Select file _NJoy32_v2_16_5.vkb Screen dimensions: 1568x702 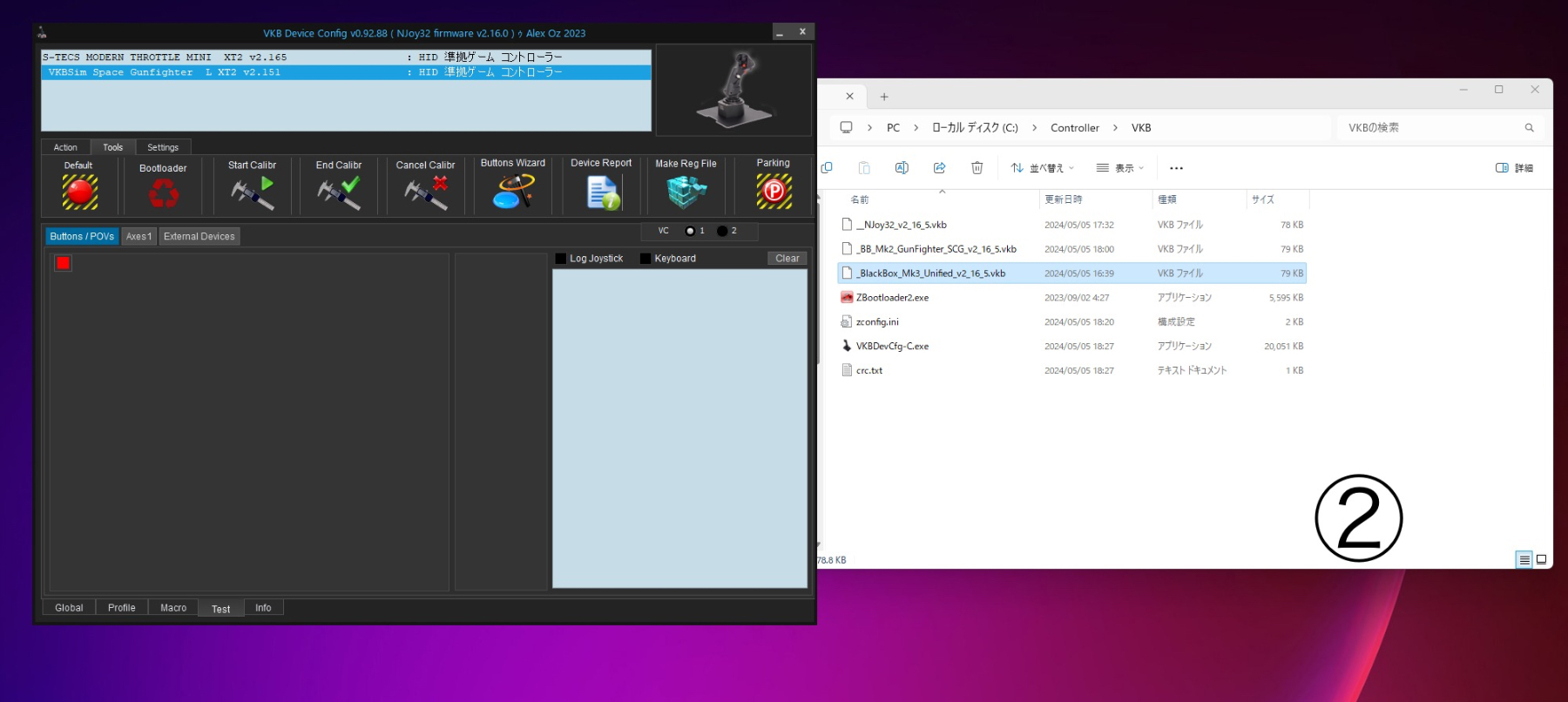(1072, 225)
